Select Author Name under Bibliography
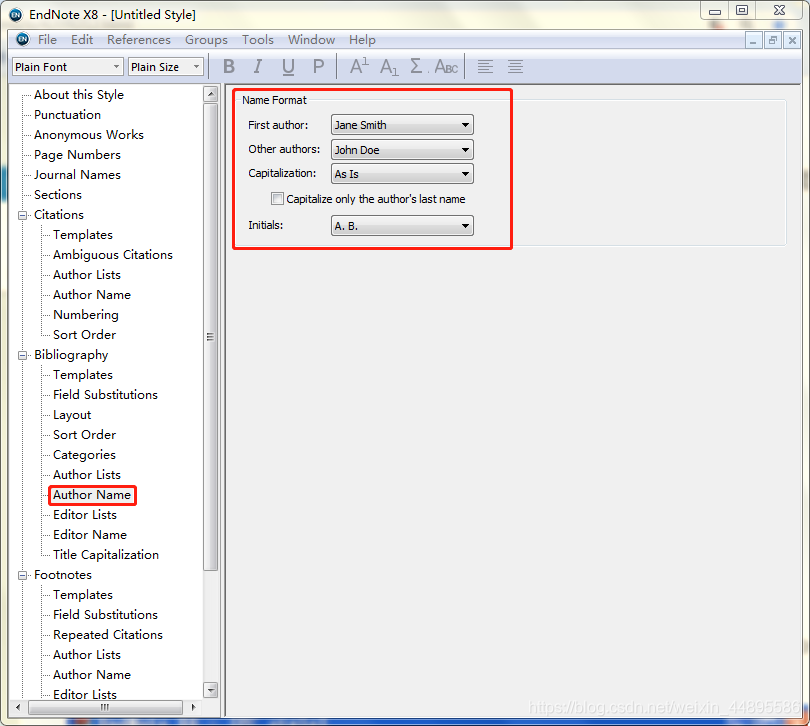This screenshot has height=726, width=810. (92, 495)
